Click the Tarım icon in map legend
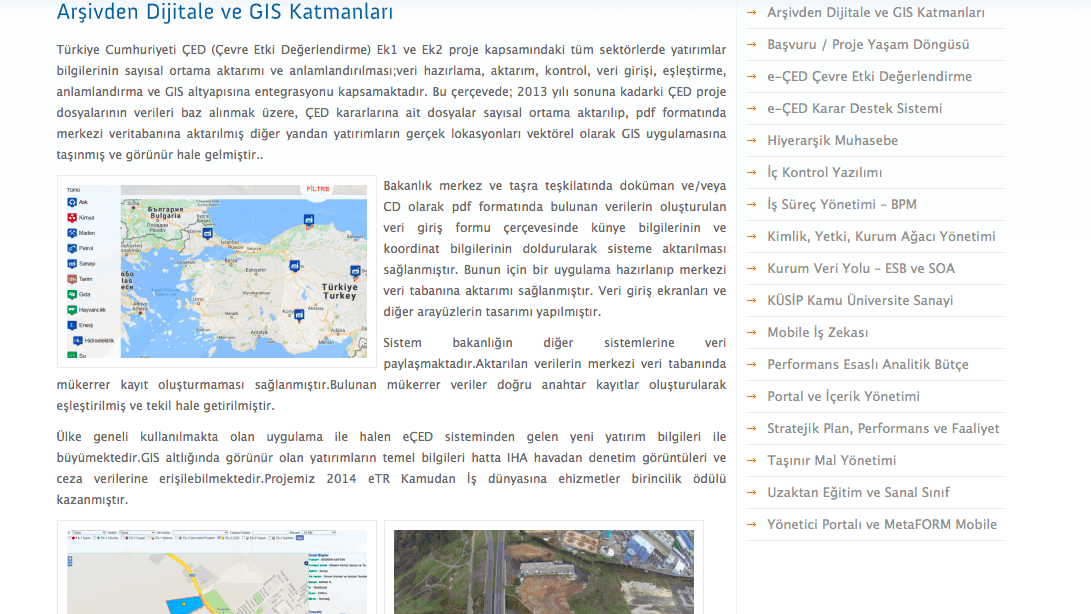The width and height of the screenshot is (1091, 614). point(71,279)
